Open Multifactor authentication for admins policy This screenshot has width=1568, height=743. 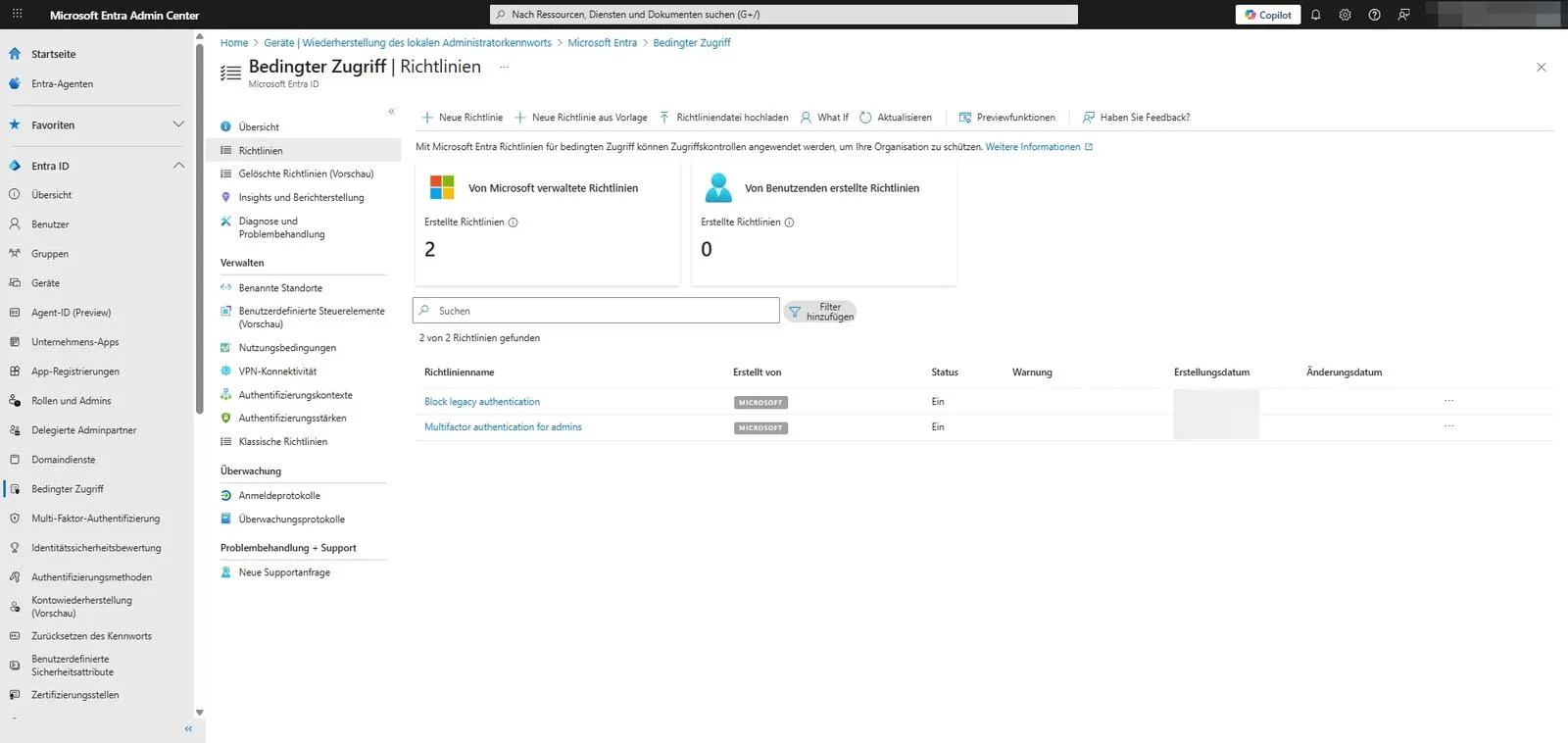[503, 427]
